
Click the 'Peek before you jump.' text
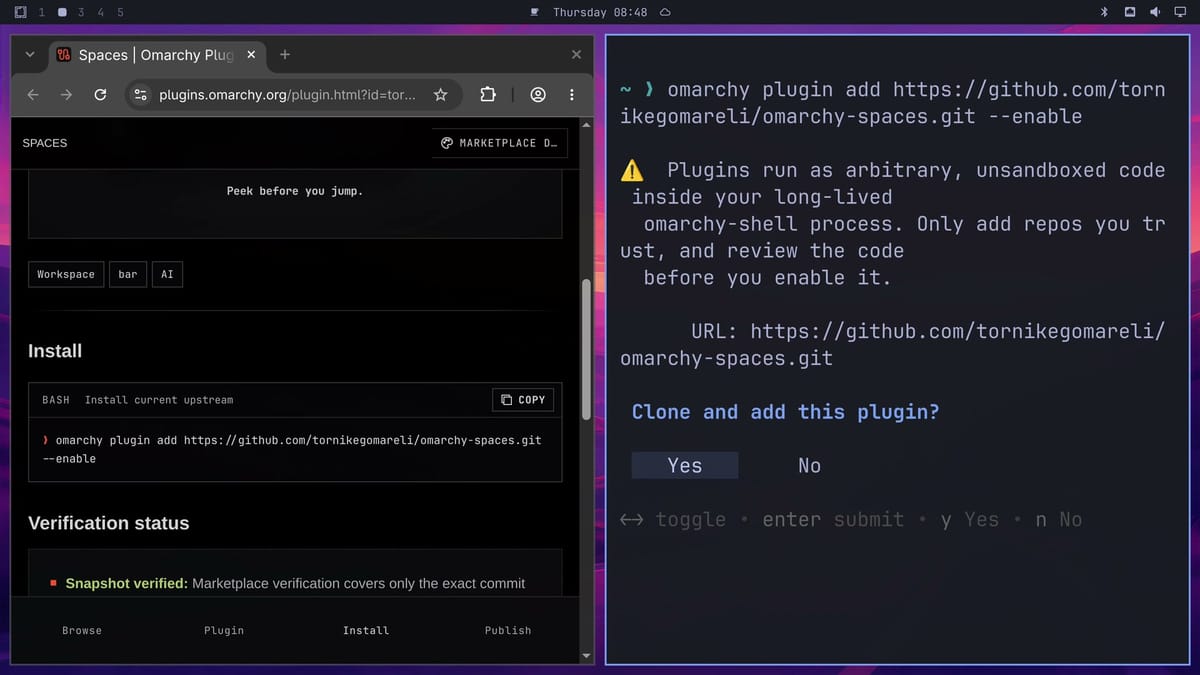coord(295,191)
